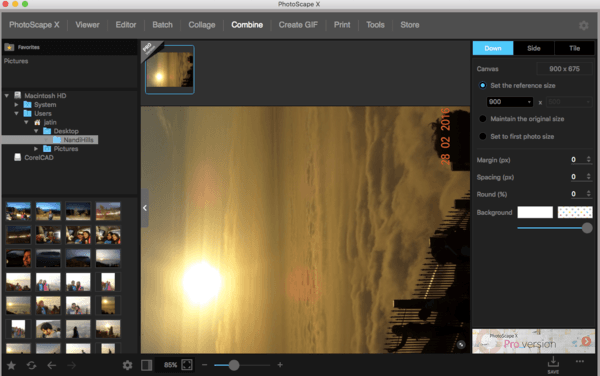The height and width of the screenshot is (376, 600).
Task: Click the CorelCAD drive icon
Action: coord(18,157)
